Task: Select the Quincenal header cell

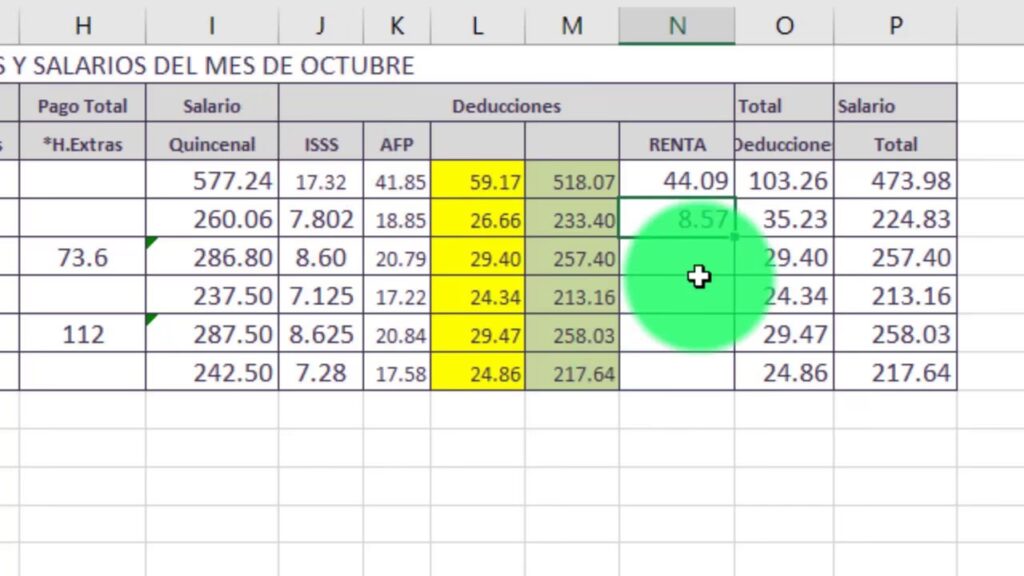Action: coord(212,144)
